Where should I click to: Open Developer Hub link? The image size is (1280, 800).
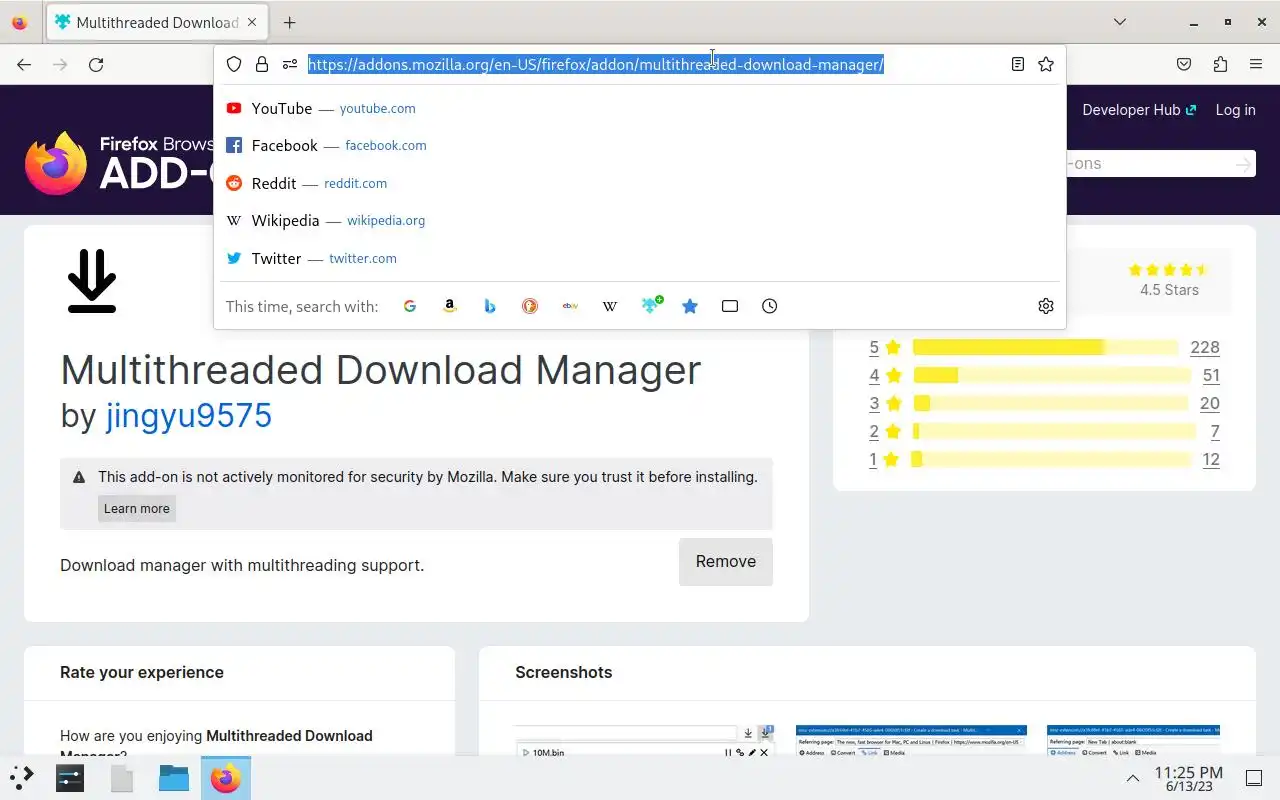[1139, 110]
